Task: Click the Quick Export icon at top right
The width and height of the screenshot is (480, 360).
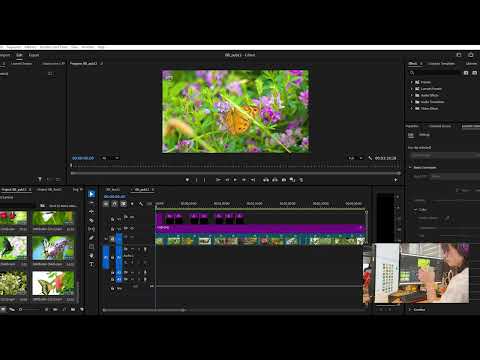Action: tap(471, 55)
